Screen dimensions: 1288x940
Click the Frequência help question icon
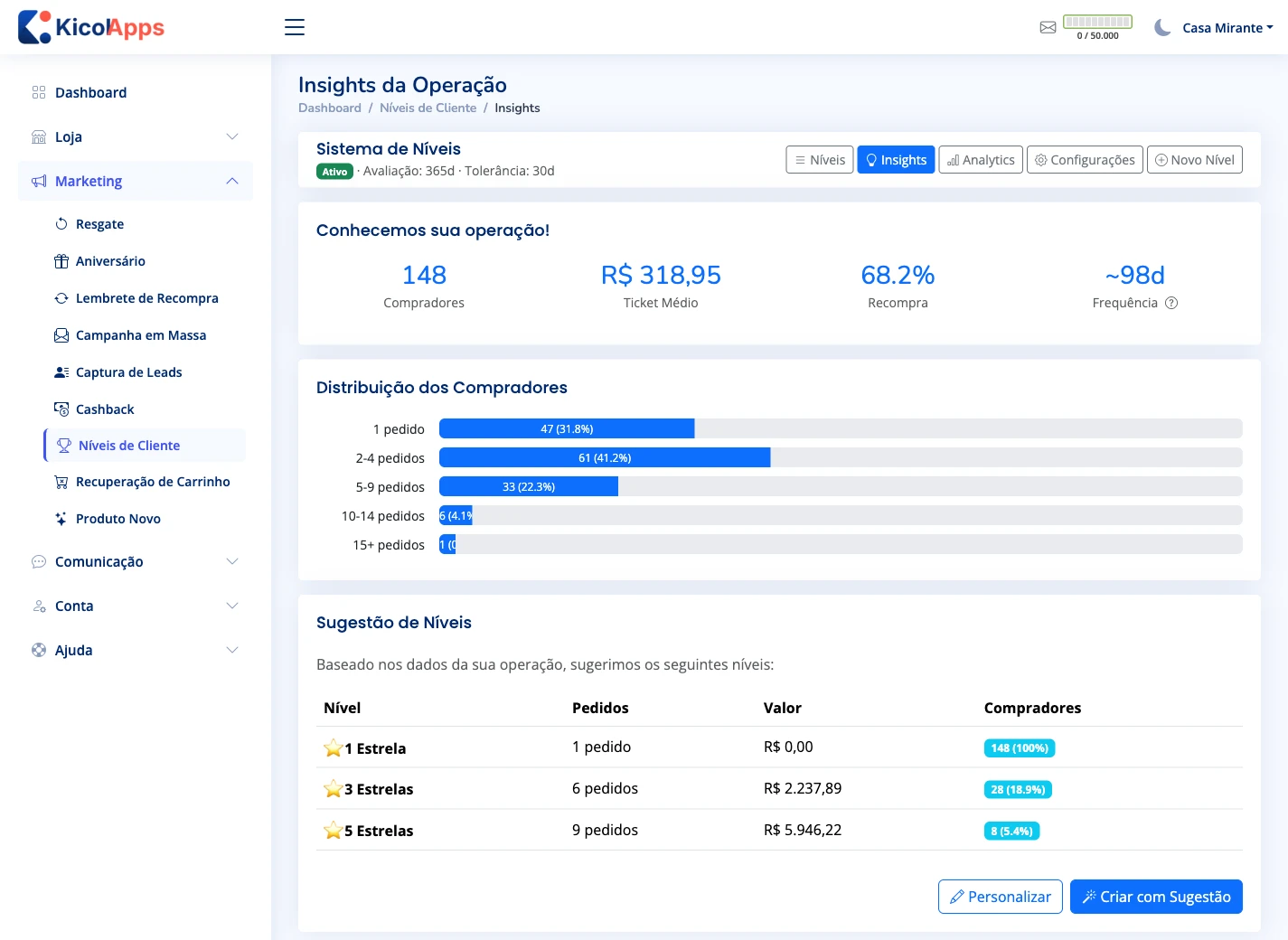(x=1171, y=303)
